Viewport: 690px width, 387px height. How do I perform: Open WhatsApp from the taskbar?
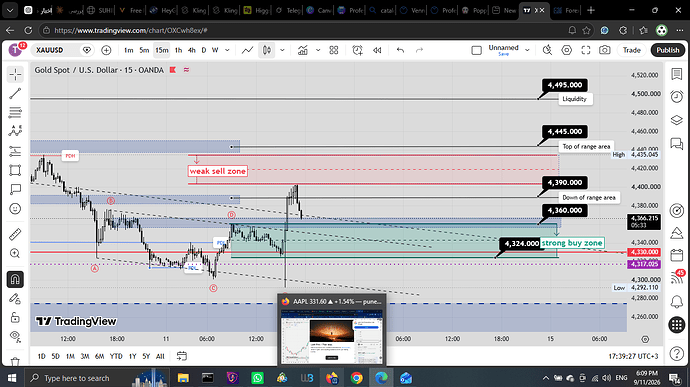coord(257,378)
